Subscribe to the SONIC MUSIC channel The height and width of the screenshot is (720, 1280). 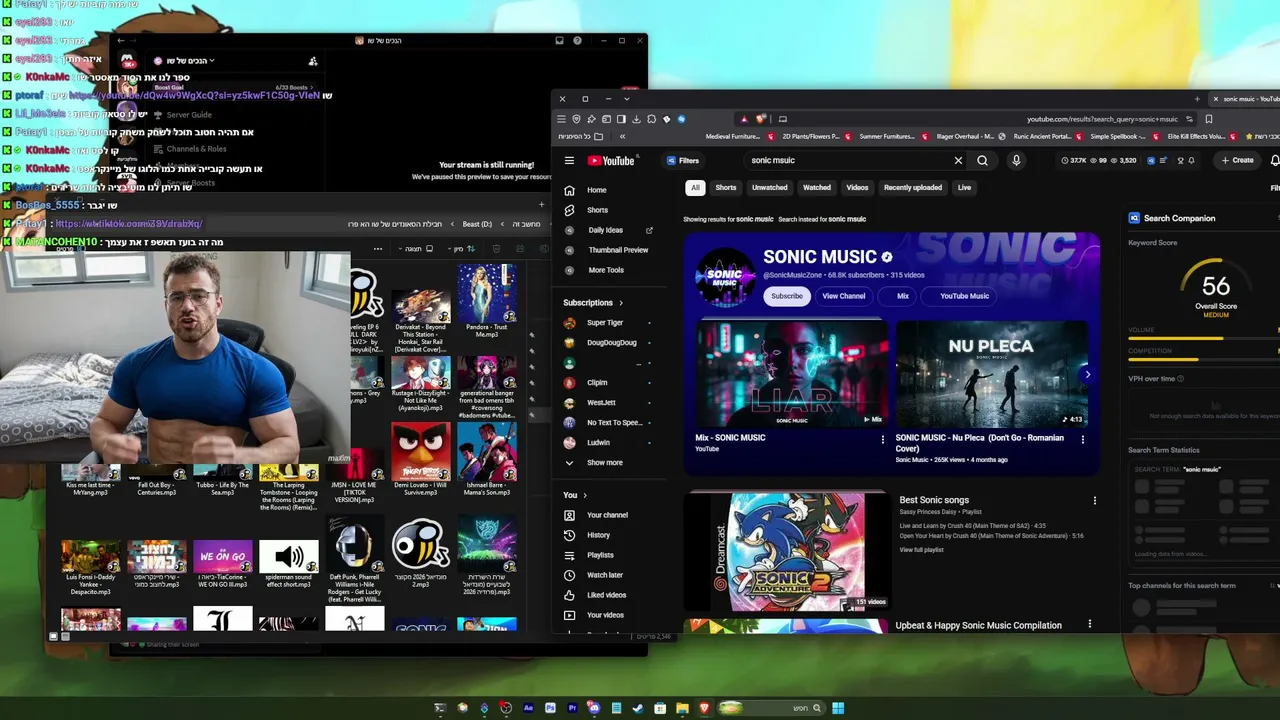tap(787, 296)
